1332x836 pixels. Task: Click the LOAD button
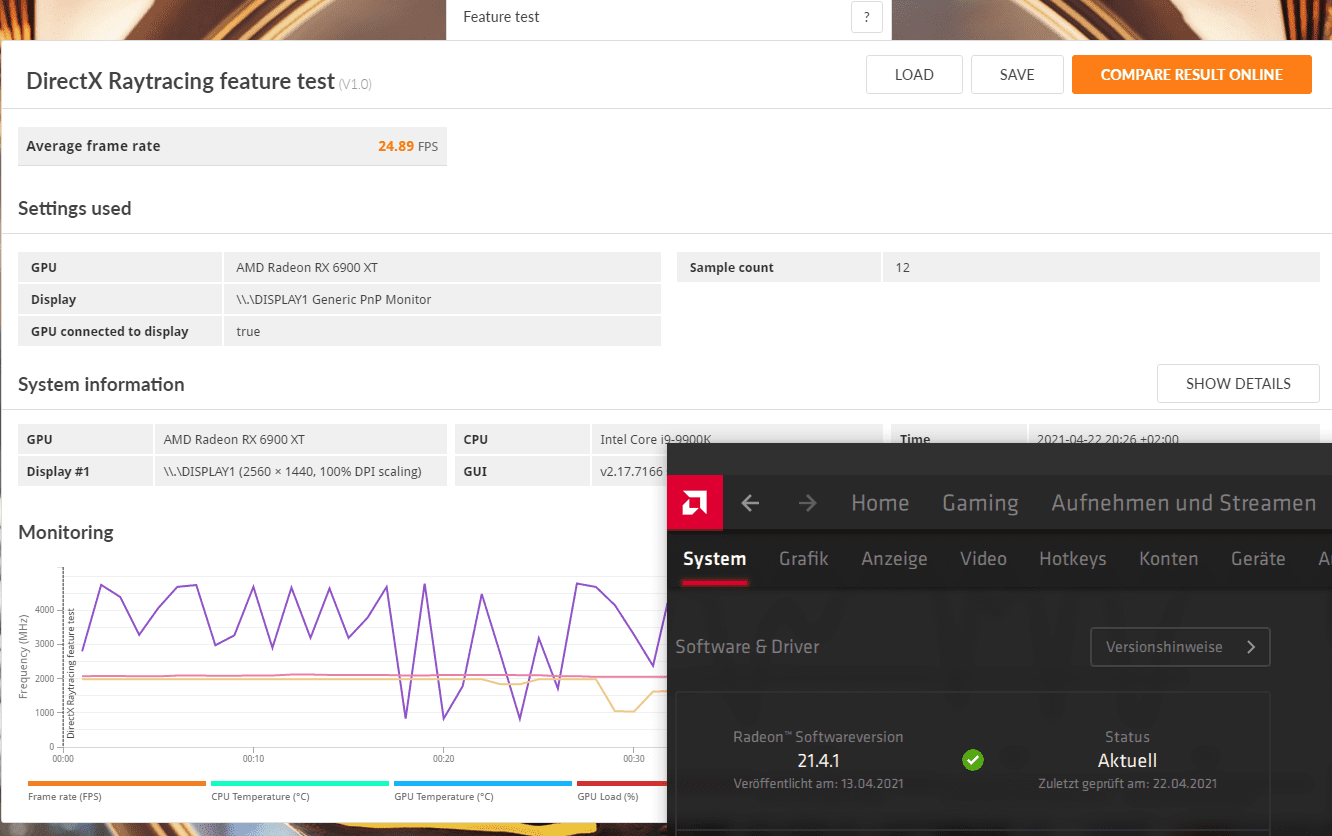914,75
